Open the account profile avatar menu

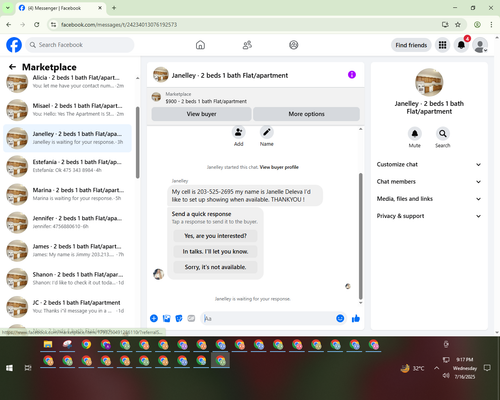click(x=480, y=45)
